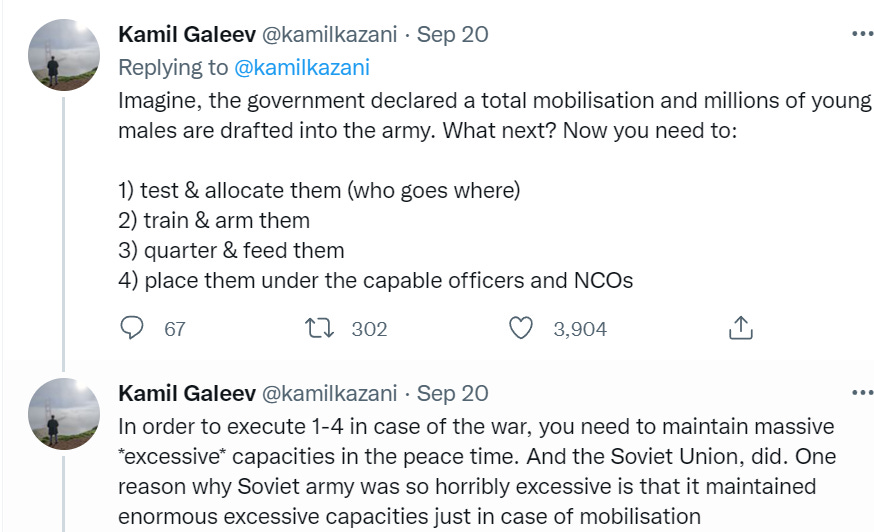Click the second tweet's profile avatar
The image size is (874, 532).
64,414
